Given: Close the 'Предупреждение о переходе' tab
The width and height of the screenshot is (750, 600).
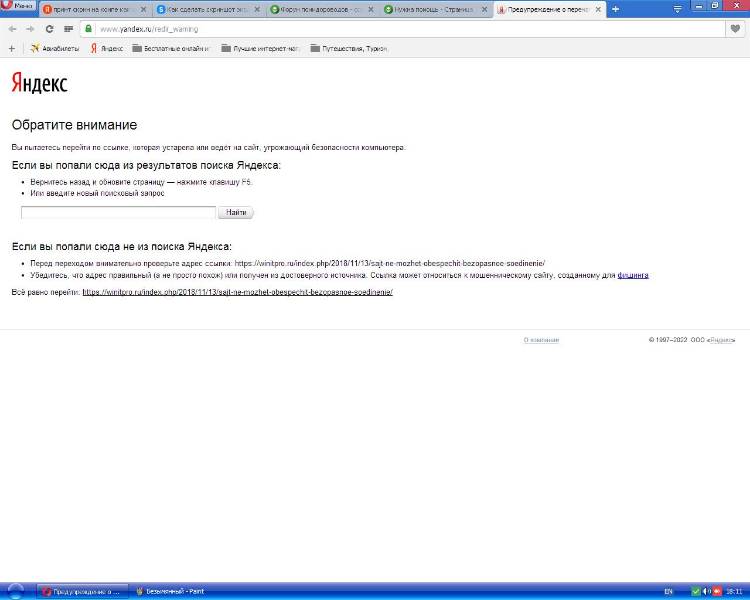Looking at the screenshot, I should pos(598,10).
